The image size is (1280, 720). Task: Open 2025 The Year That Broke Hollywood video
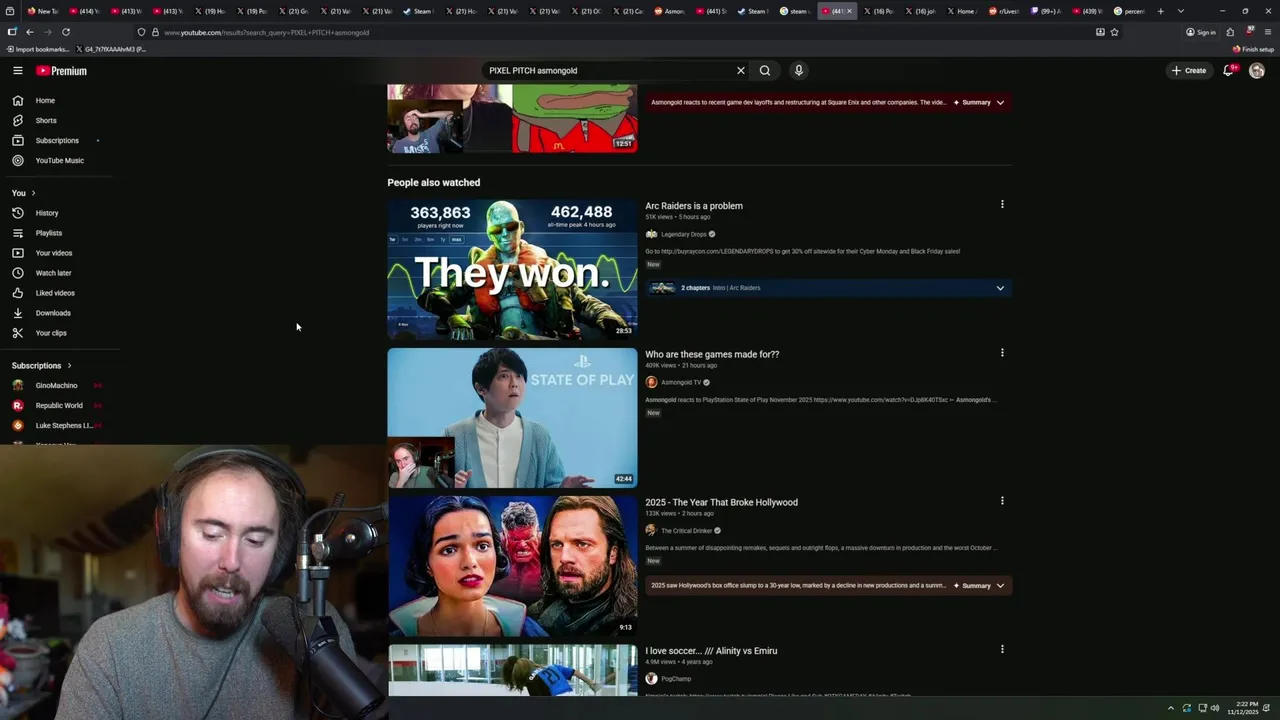click(x=721, y=502)
